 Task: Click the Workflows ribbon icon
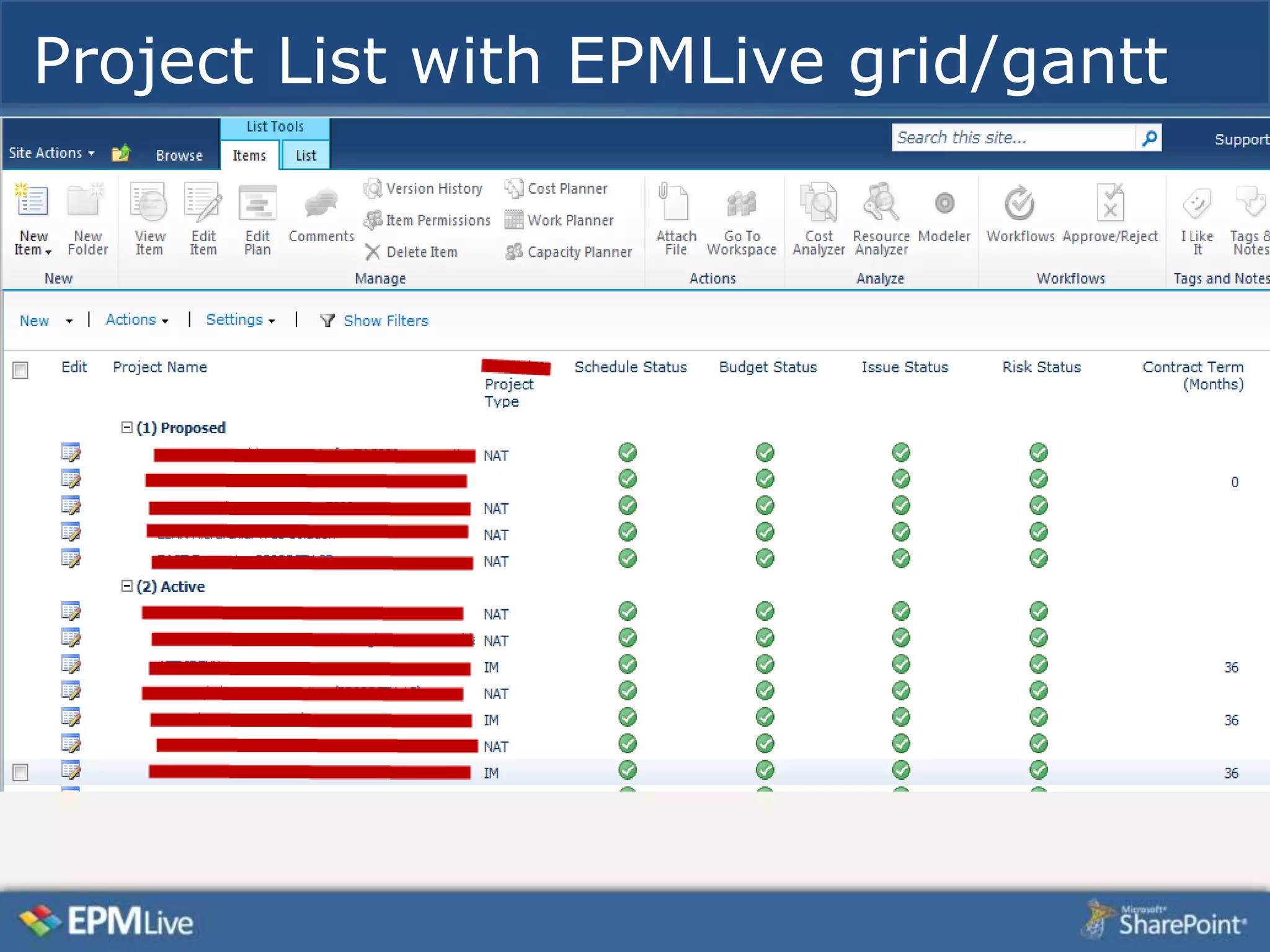point(1020,203)
